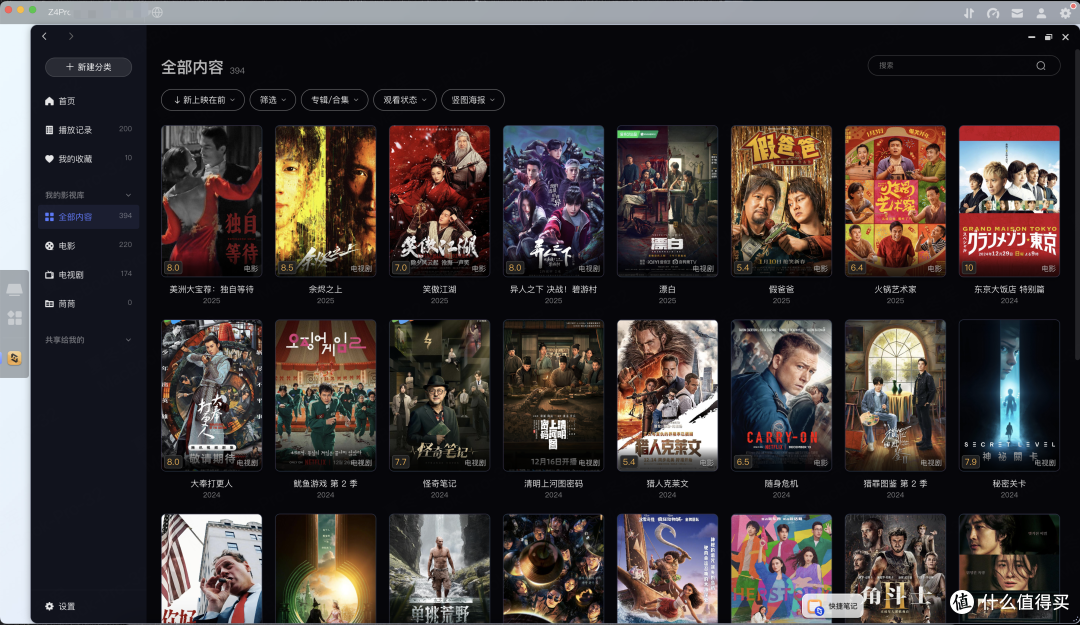Viewport: 1080px width, 625px height.
Task: Open the 异人之下 决战！碧游村 poster
Action: click(x=554, y=201)
